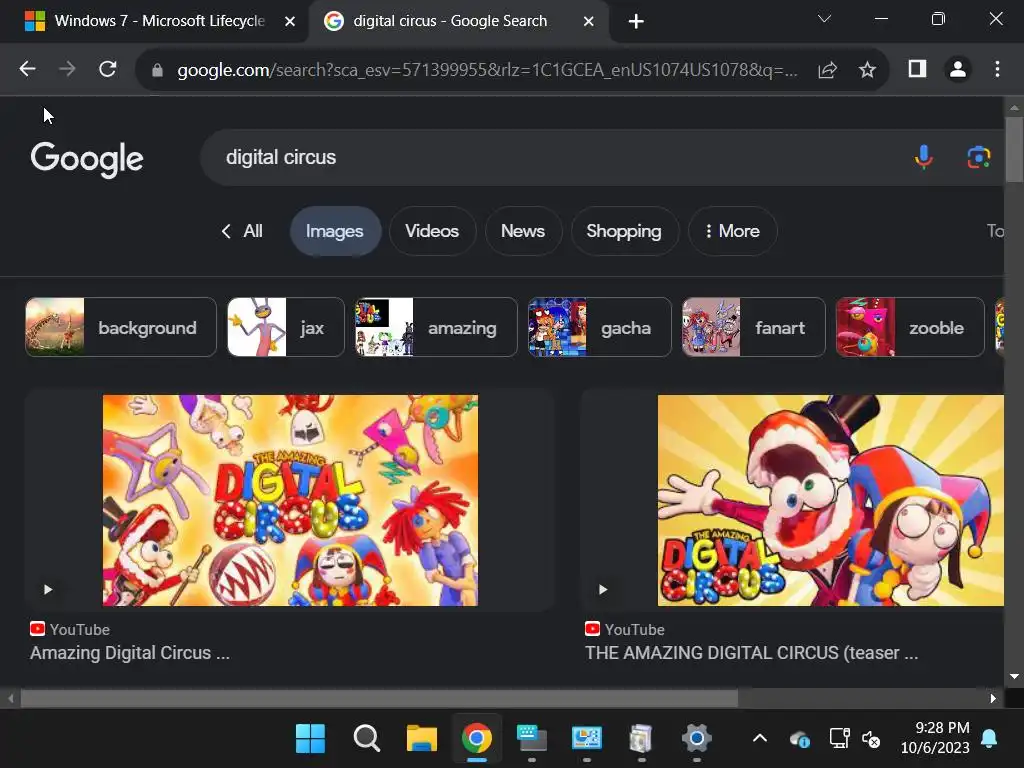Screen dimensions: 1024x768
Task: Start voice search with microphone icon
Action: coord(923,157)
